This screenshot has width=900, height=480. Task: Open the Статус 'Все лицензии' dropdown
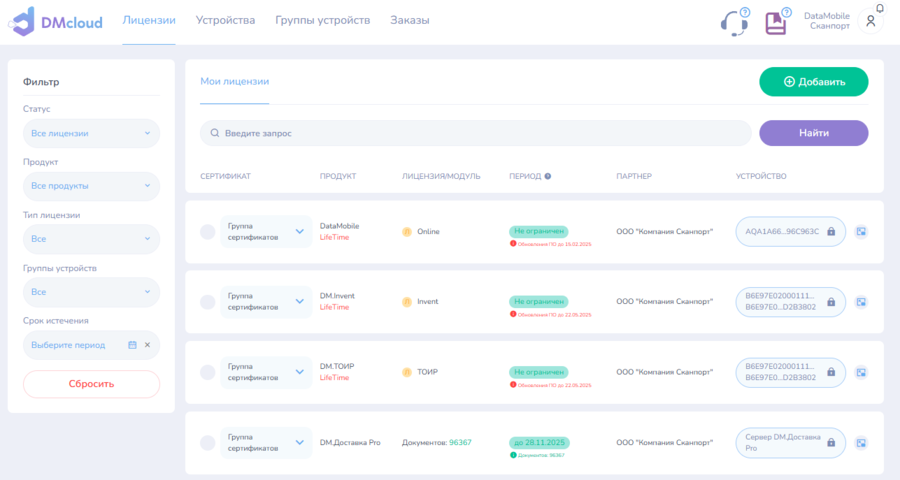(91, 133)
